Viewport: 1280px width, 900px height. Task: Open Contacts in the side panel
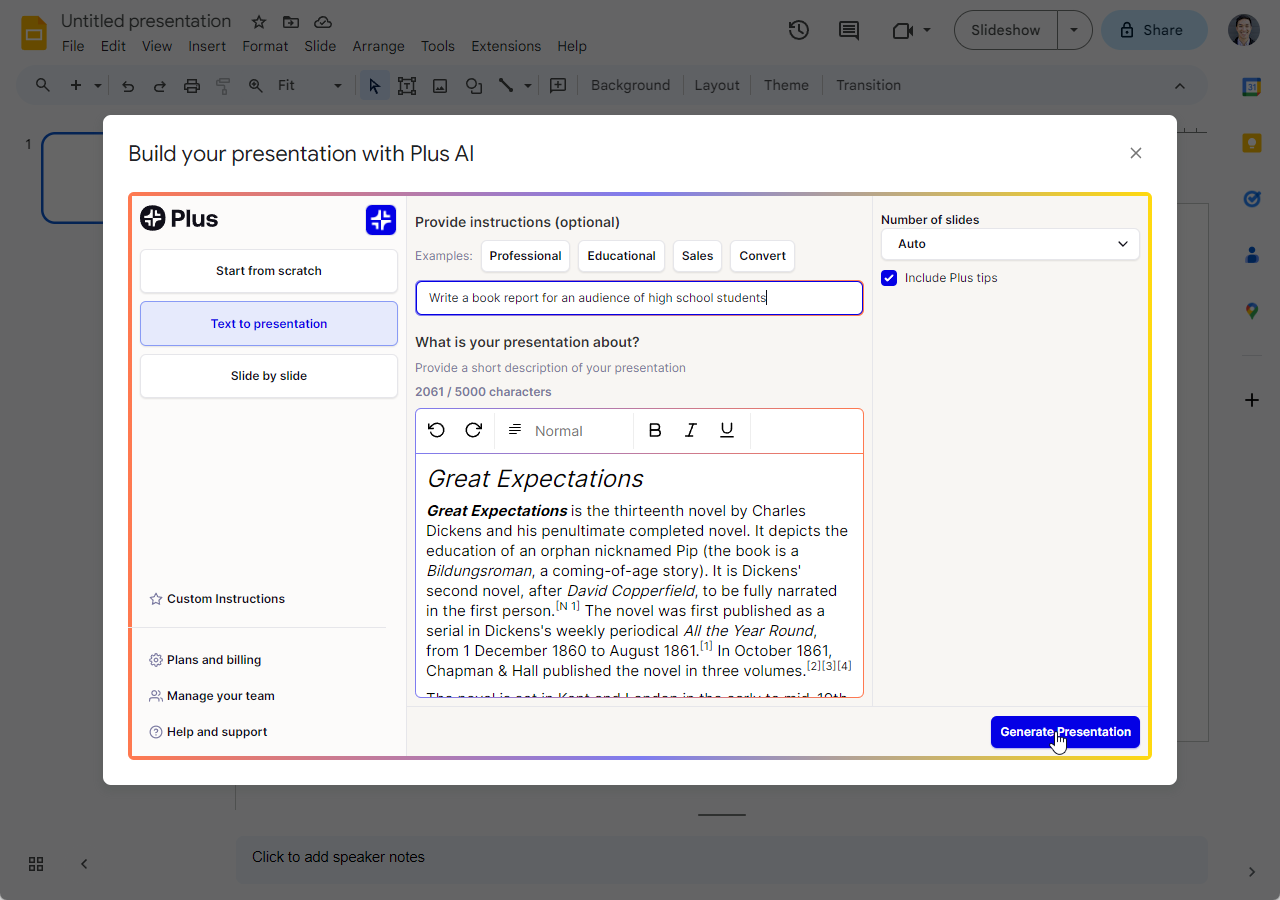tap(1251, 255)
